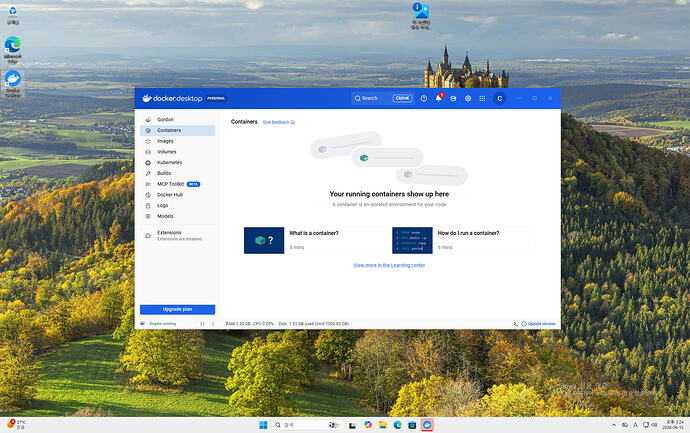
Task: Open the Docker whale troubleshoot icon
Action: (x=453, y=99)
